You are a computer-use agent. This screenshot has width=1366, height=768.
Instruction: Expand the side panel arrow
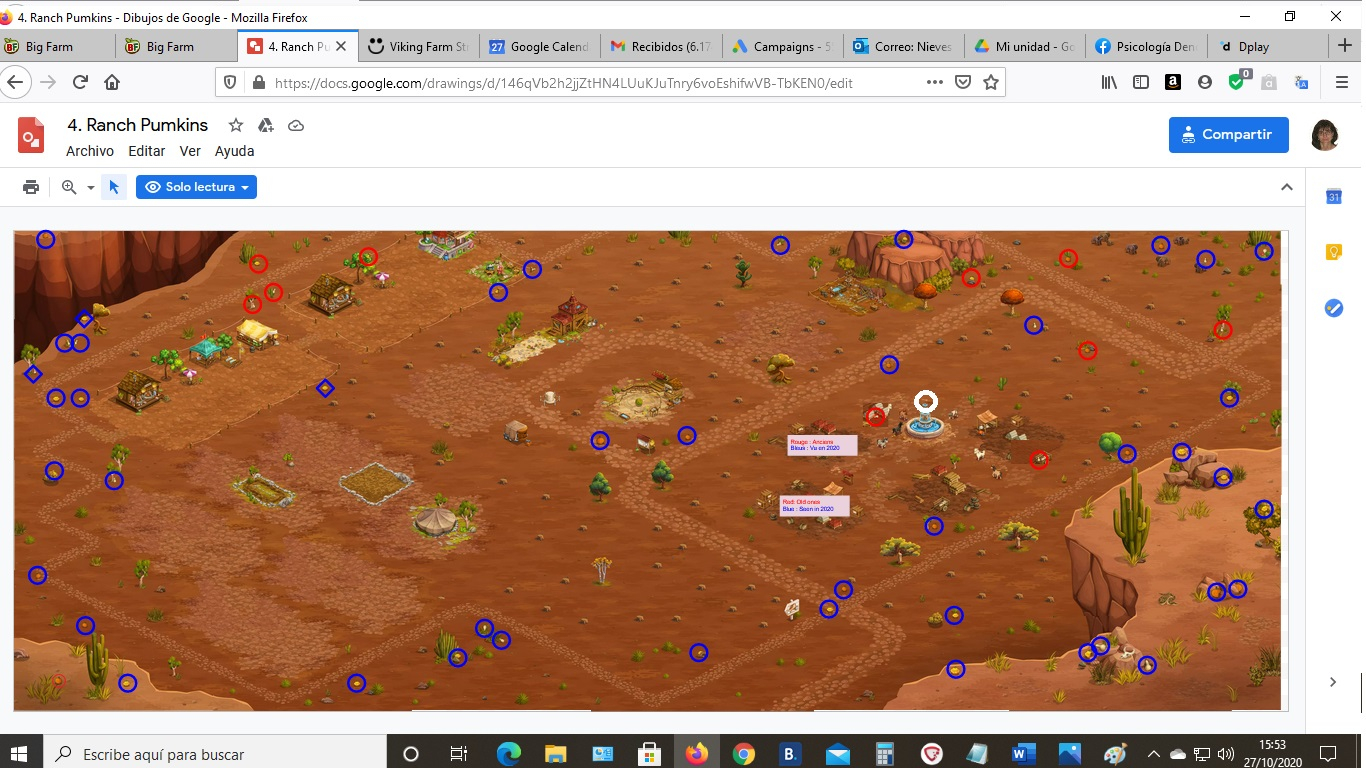pyautogui.click(x=1333, y=682)
